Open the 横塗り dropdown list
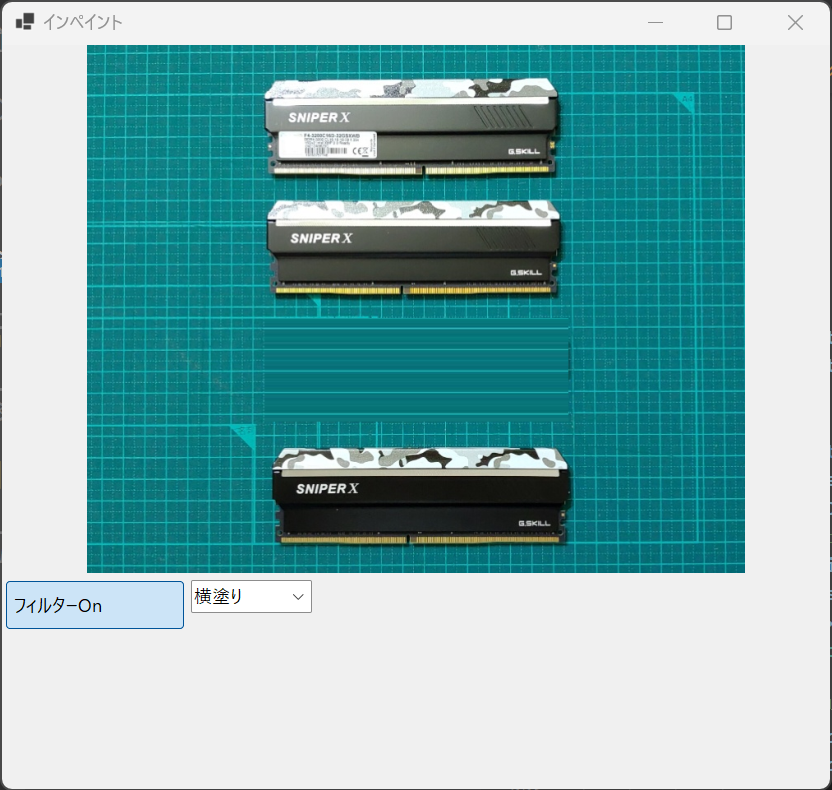This screenshot has width=832, height=790. pyautogui.click(x=251, y=596)
